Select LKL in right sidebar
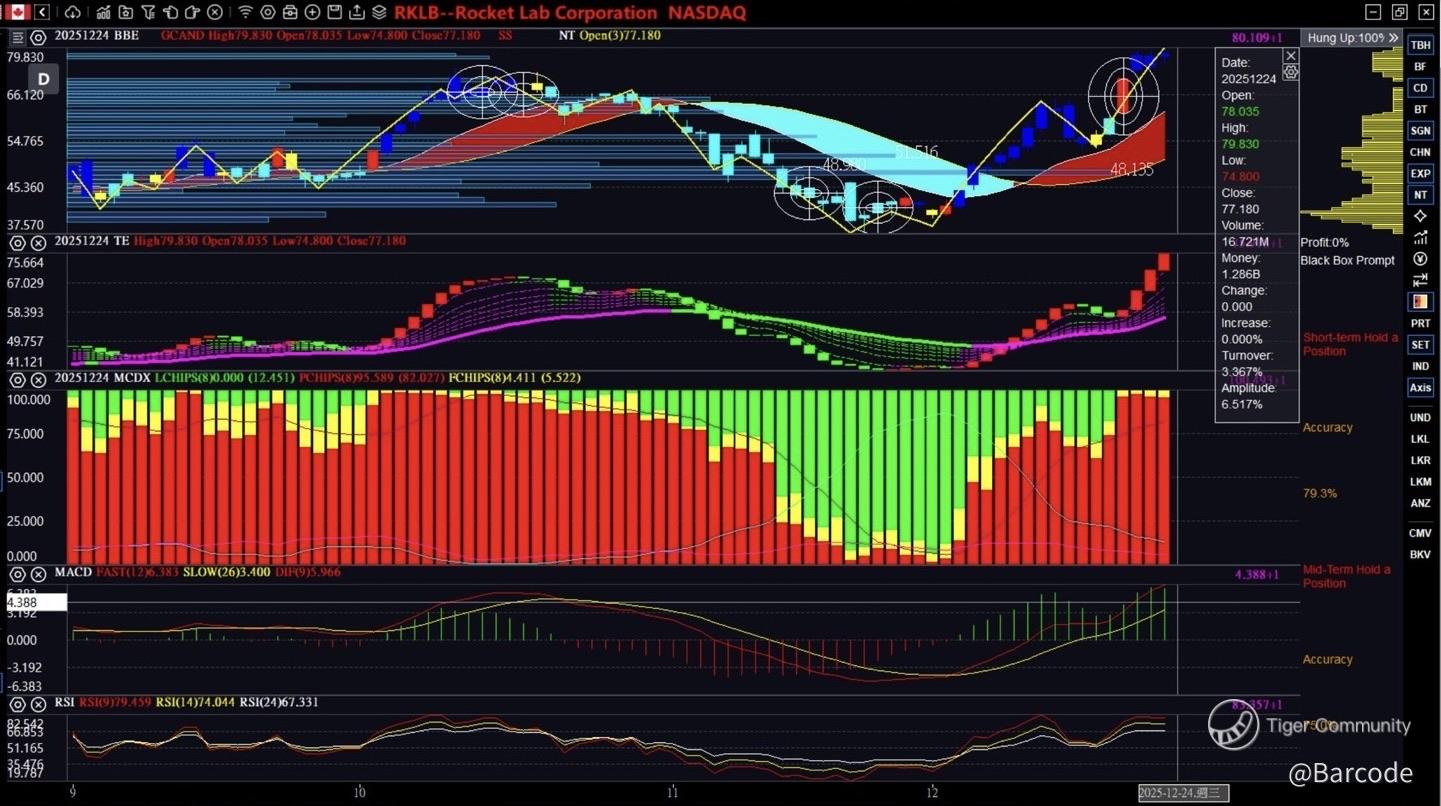This screenshot has height=806, width=1441. click(x=1419, y=439)
